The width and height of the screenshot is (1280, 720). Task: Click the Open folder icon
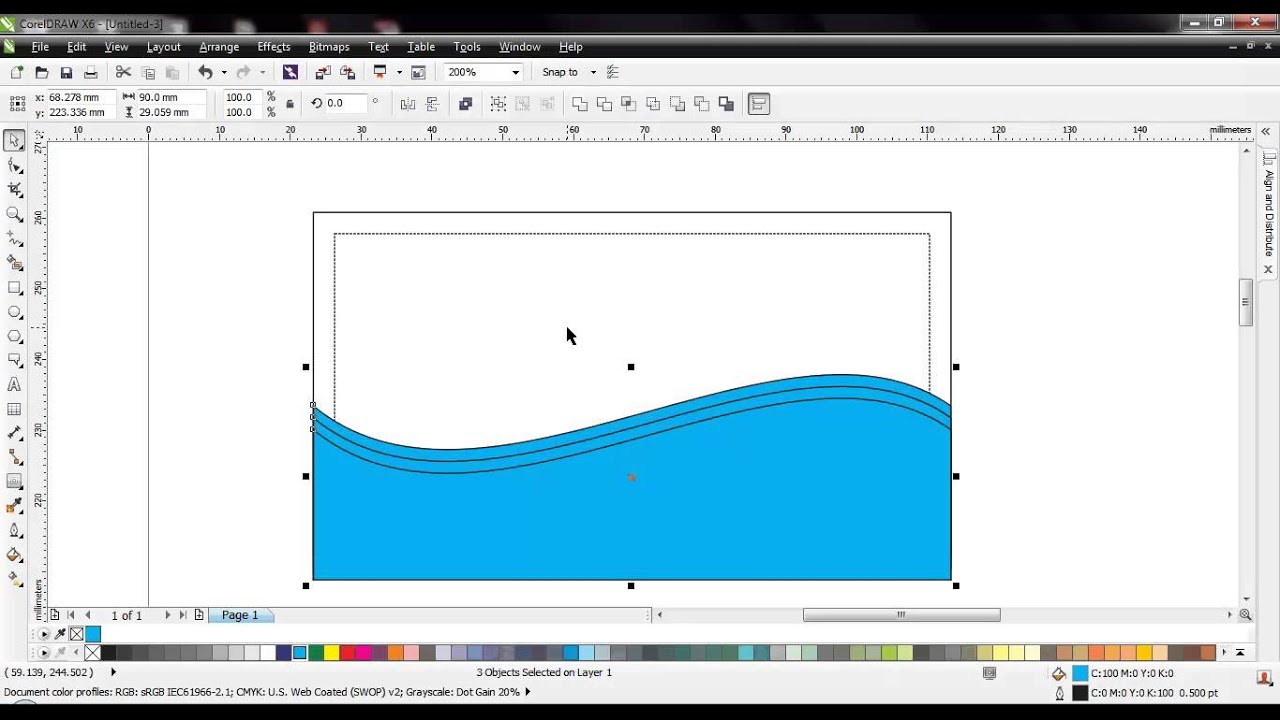[42, 72]
